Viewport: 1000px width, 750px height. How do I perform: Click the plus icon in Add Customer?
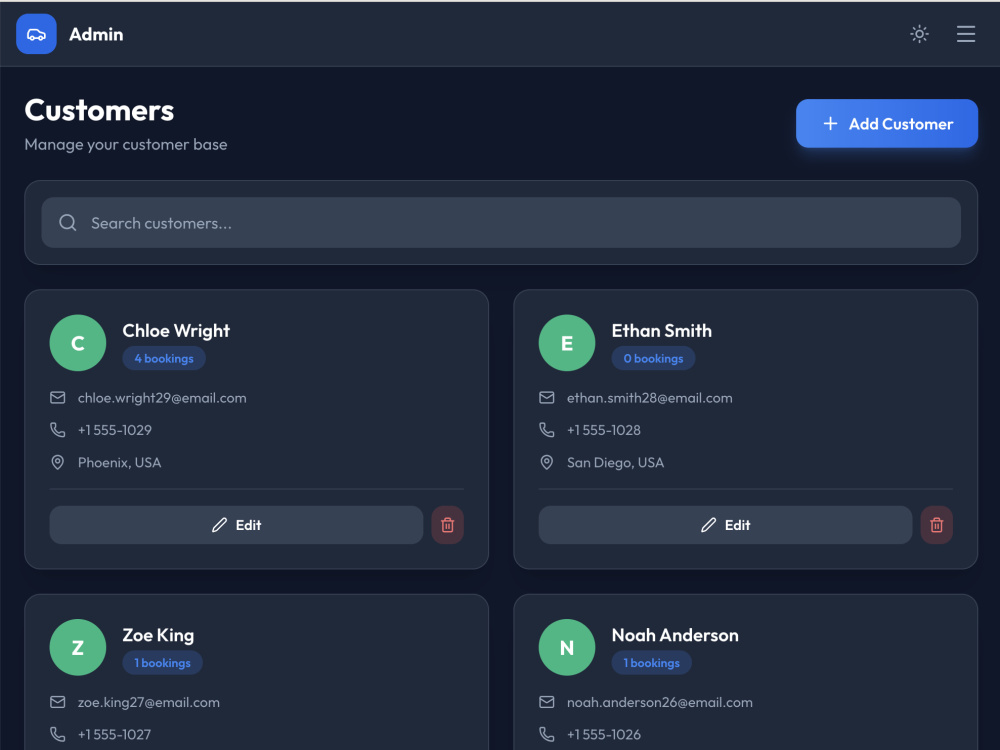[830, 124]
